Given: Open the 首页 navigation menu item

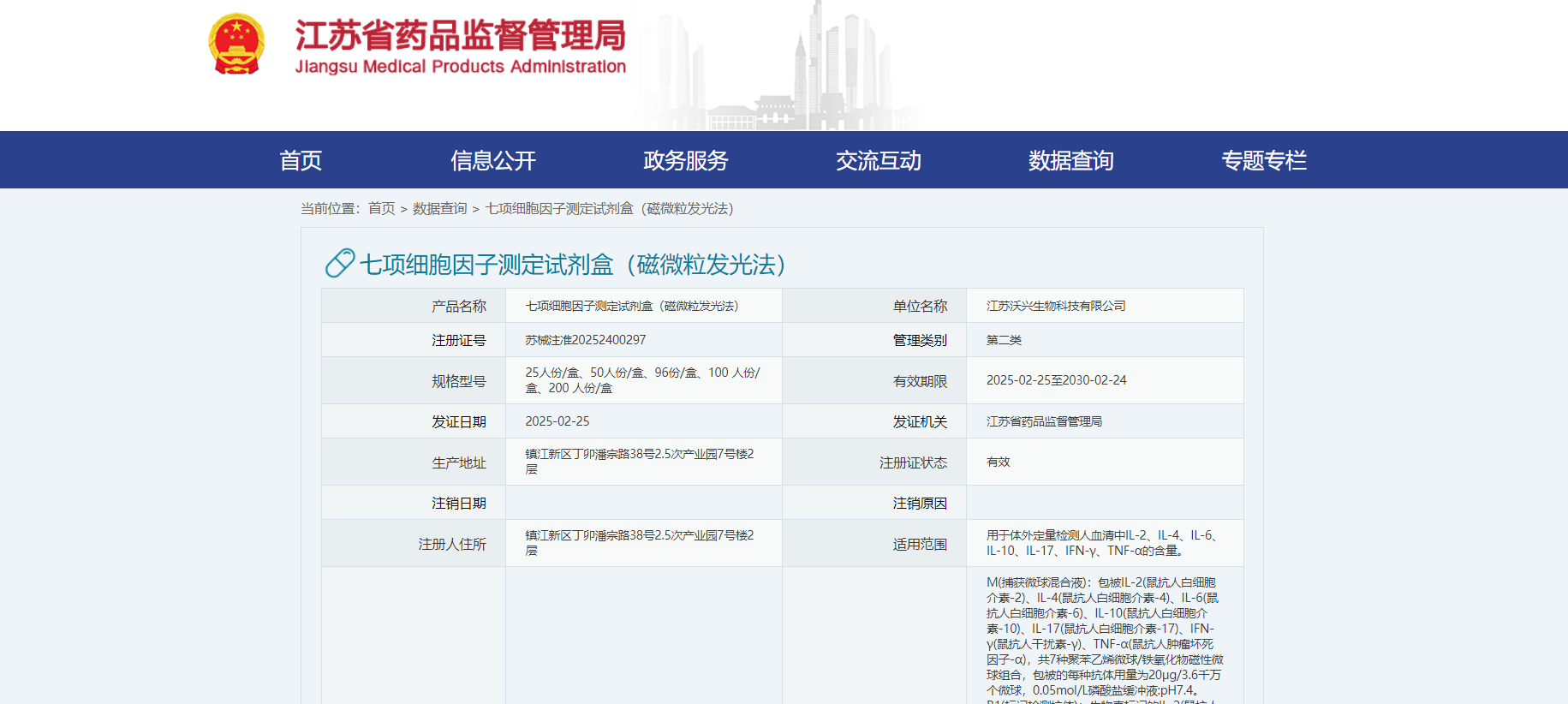Looking at the screenshot, I should [301, 160].
